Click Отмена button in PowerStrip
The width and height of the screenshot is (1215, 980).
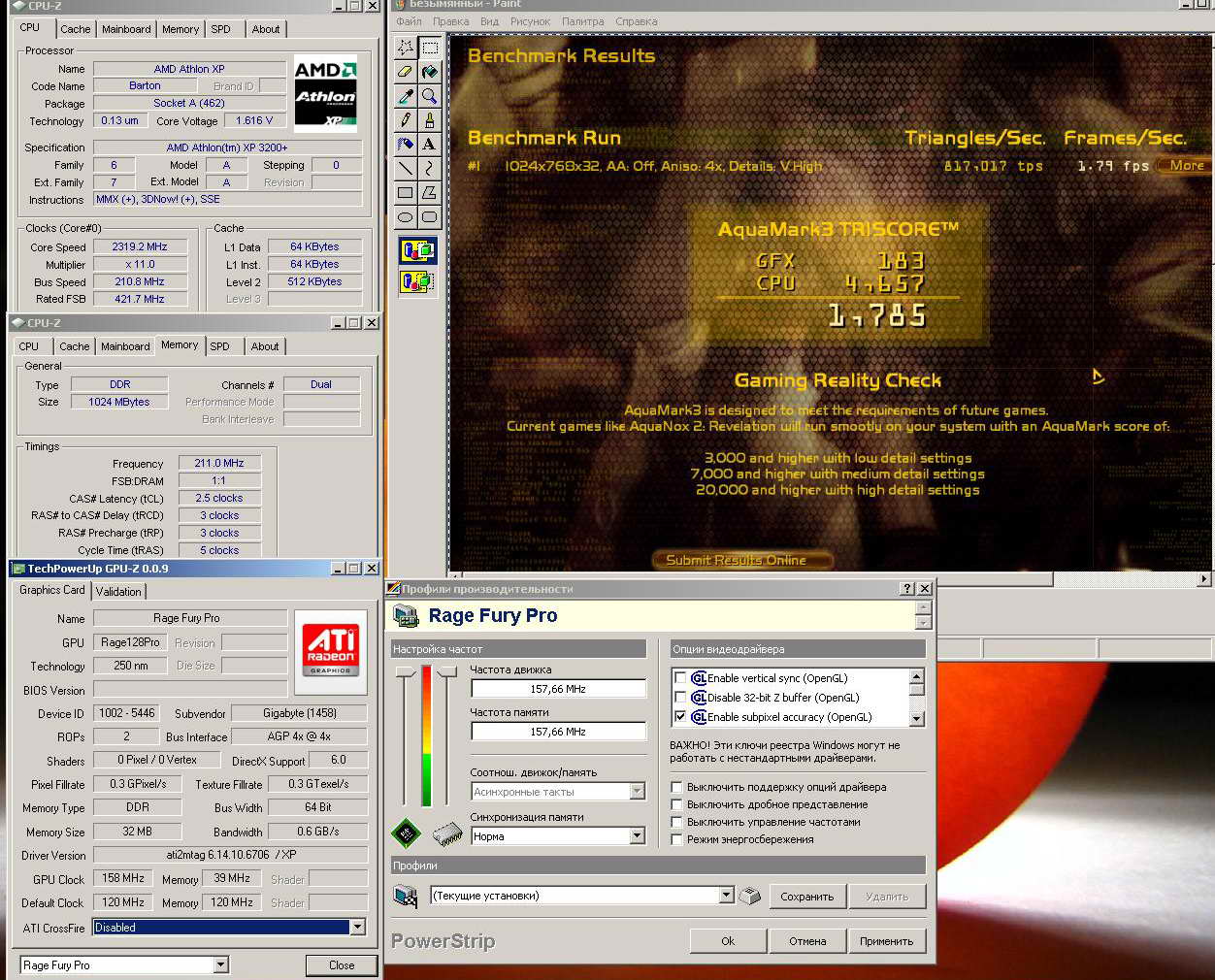pyautogui.click(x=807, y=941)
